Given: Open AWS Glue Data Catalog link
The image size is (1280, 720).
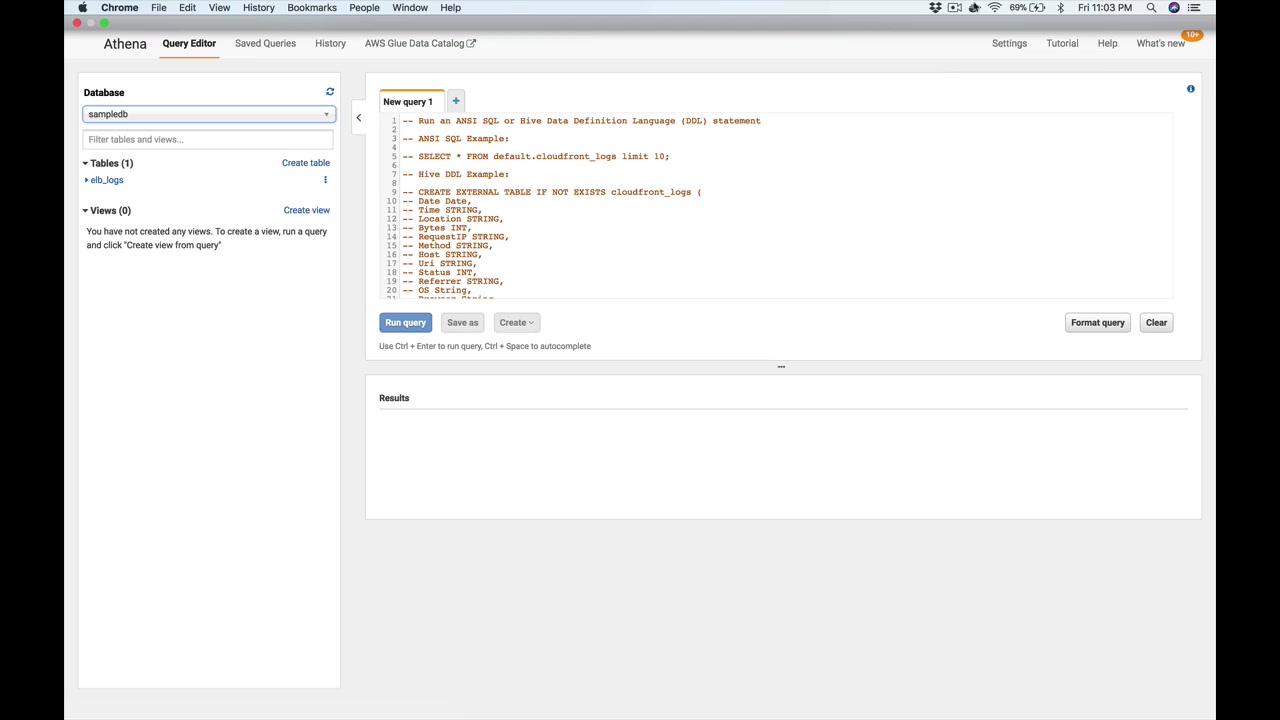Looking at the screenshot, I should pos(420,43).
